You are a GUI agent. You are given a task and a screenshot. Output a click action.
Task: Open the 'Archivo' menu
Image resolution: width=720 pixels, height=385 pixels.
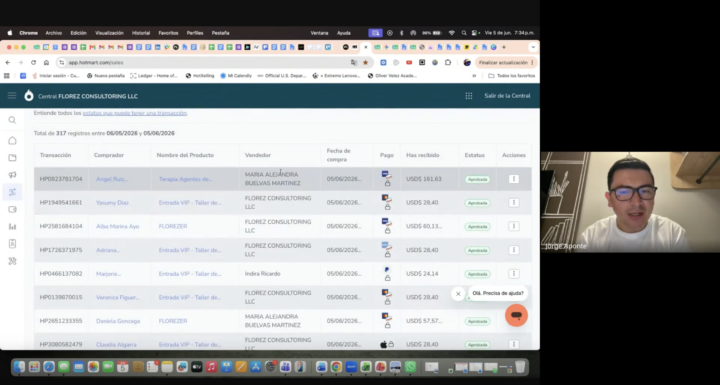point(54,33)
